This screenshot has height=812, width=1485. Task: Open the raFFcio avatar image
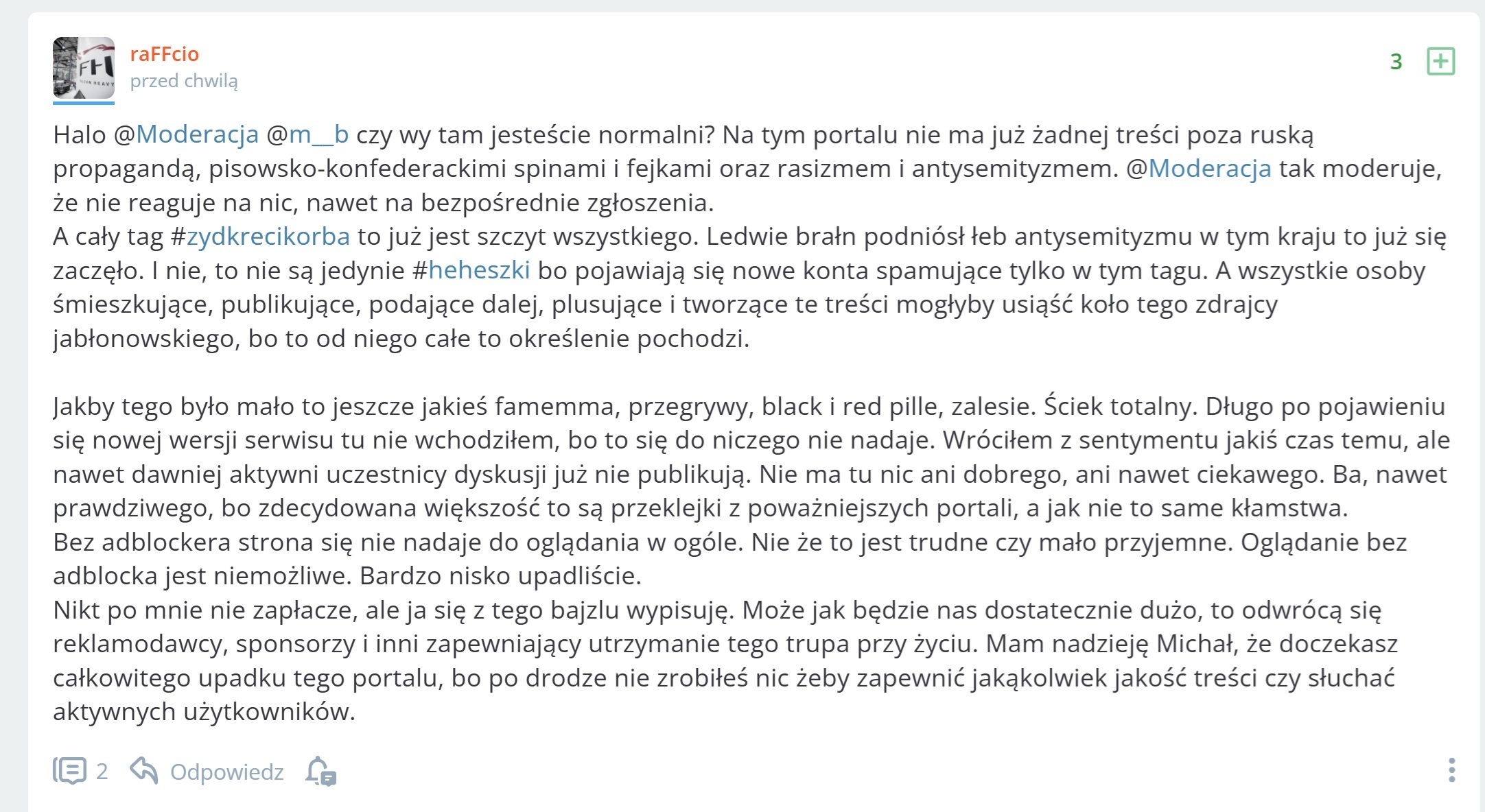coord(84,67)
